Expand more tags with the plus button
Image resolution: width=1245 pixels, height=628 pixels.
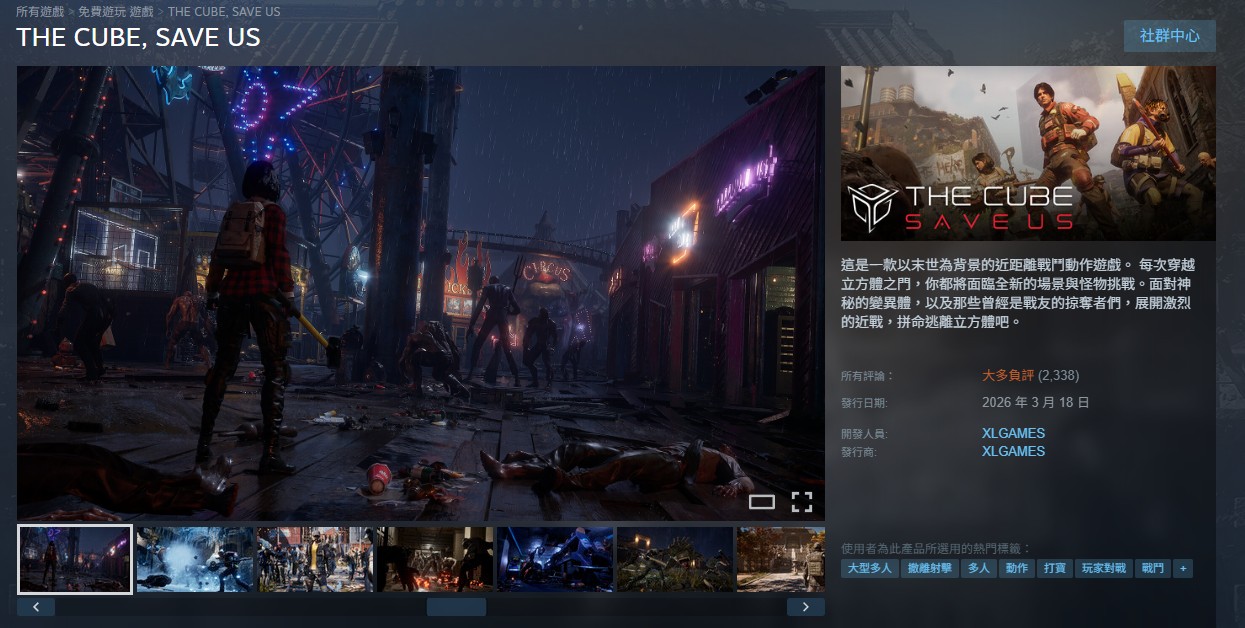pos(1183,568)
